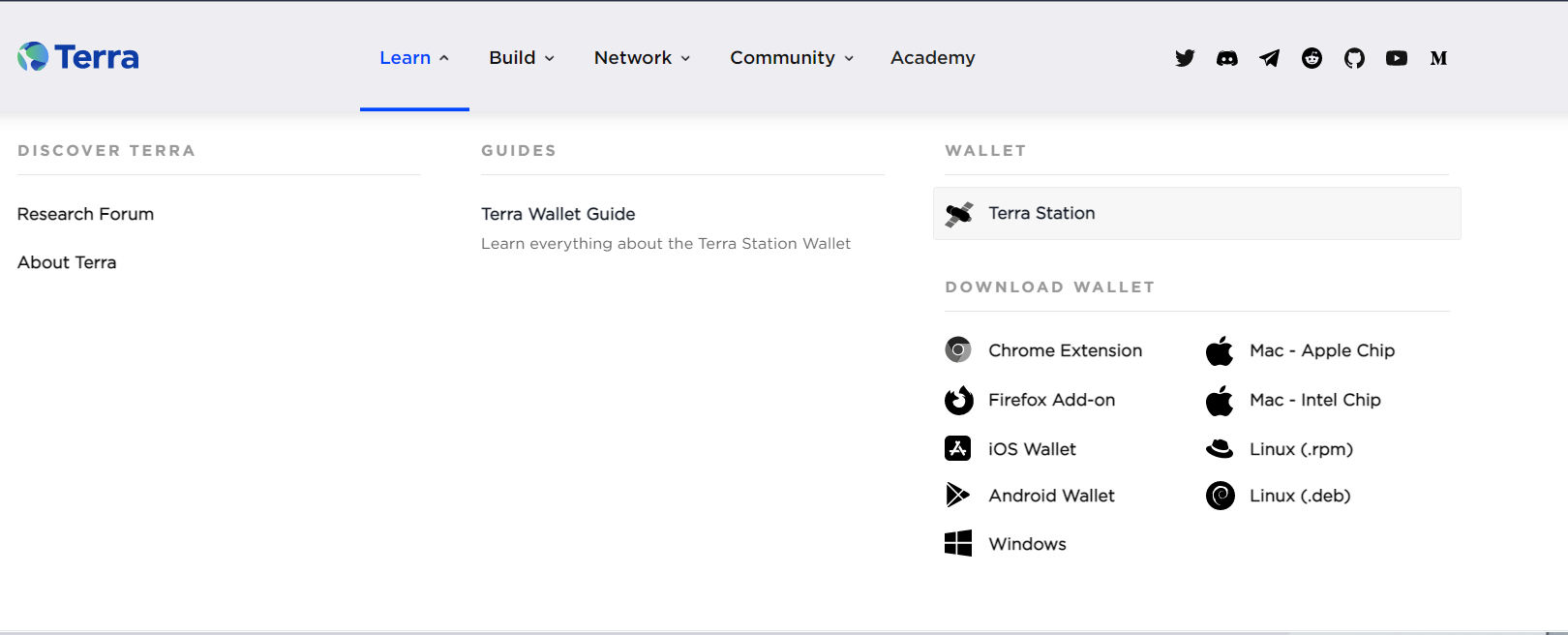Viewport: 1568px width, 635px height.
Task: Click the Terra logo
Action: pyautogui.click(x=78, y=57)
